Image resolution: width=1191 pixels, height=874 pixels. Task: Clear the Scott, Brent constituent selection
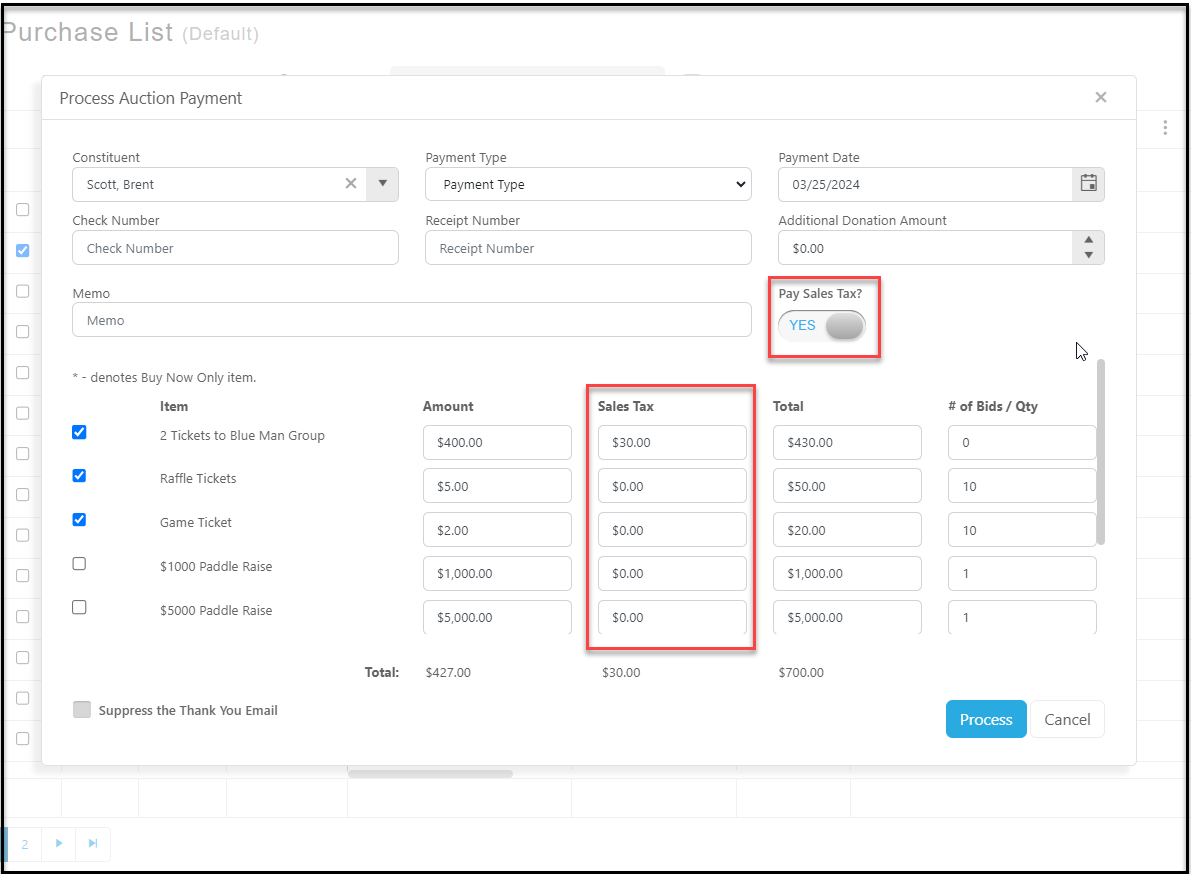pyautogui.click(x=351, y=184)
